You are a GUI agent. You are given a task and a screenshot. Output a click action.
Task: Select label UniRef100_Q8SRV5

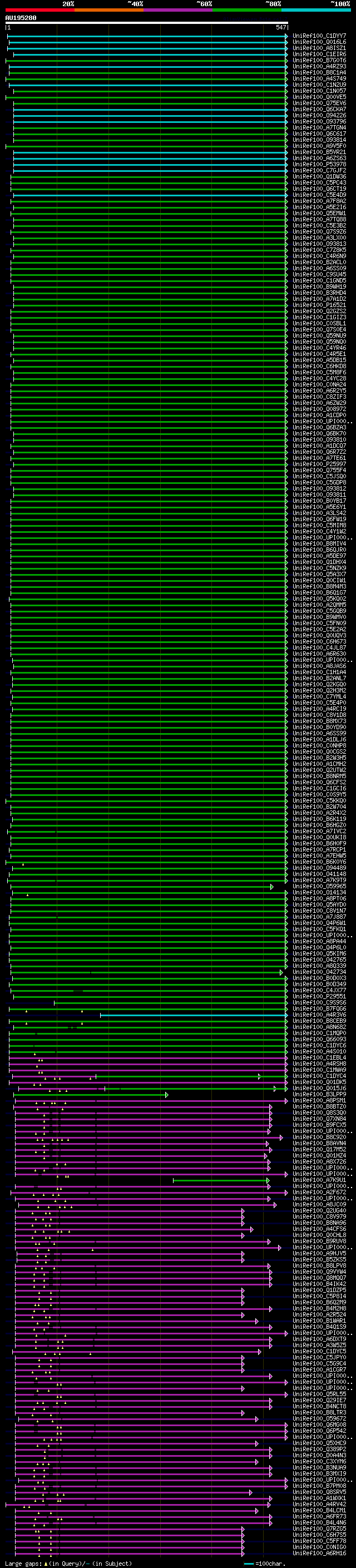(319, 1492)
